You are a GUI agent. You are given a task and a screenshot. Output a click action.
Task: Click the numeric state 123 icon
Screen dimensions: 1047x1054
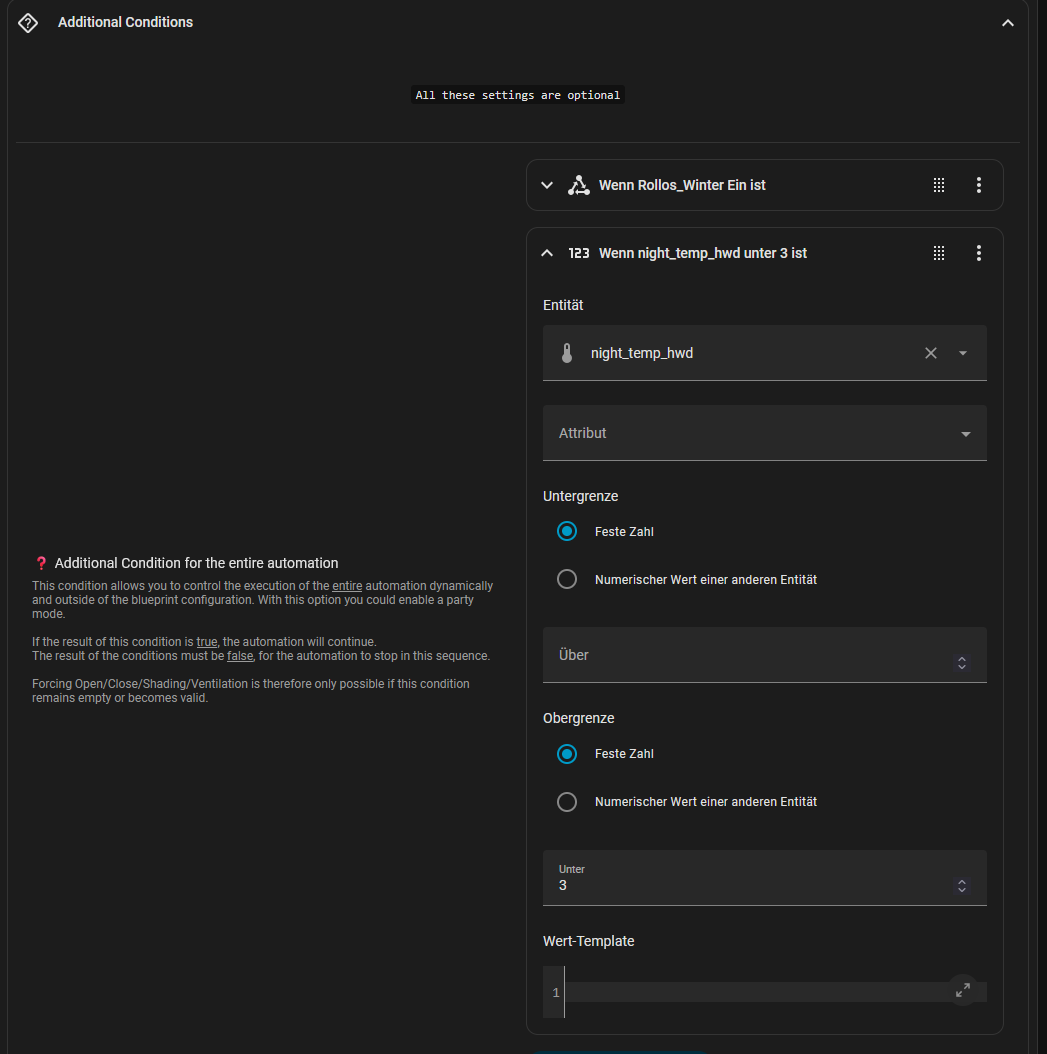(x=578, y=253)
